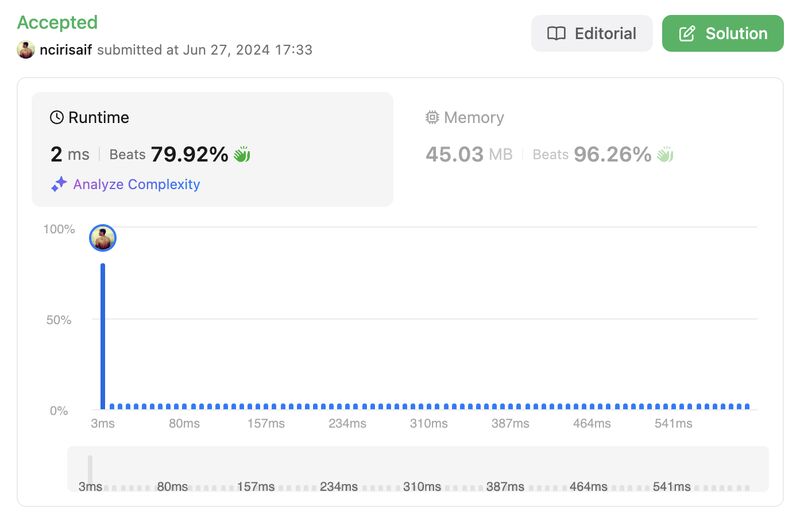800x515 pixels.
Task: Click the clapping hands beside 79.92%
Action: click(242, 154)
